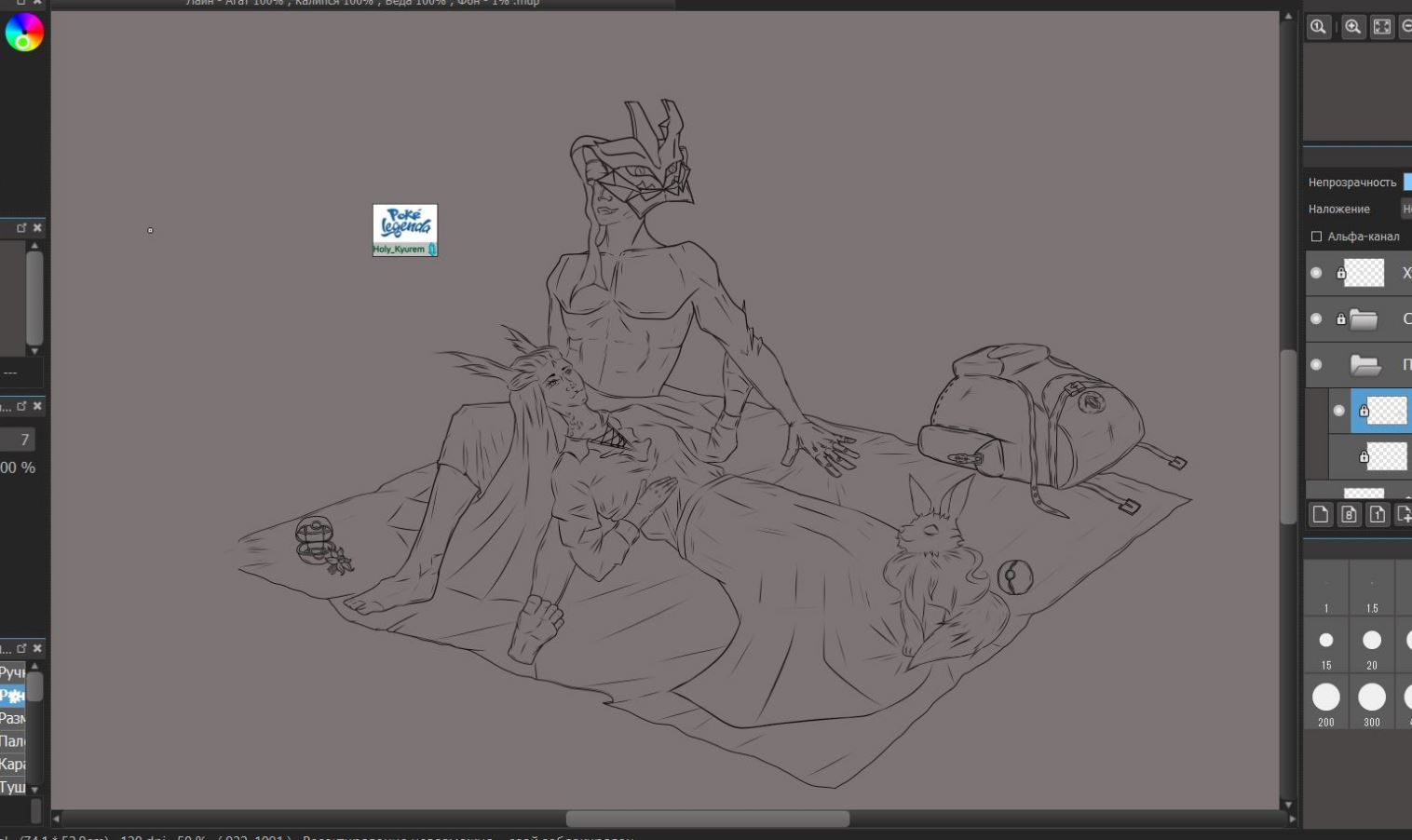Click the lock icon on the highlighted layer

1364,411
